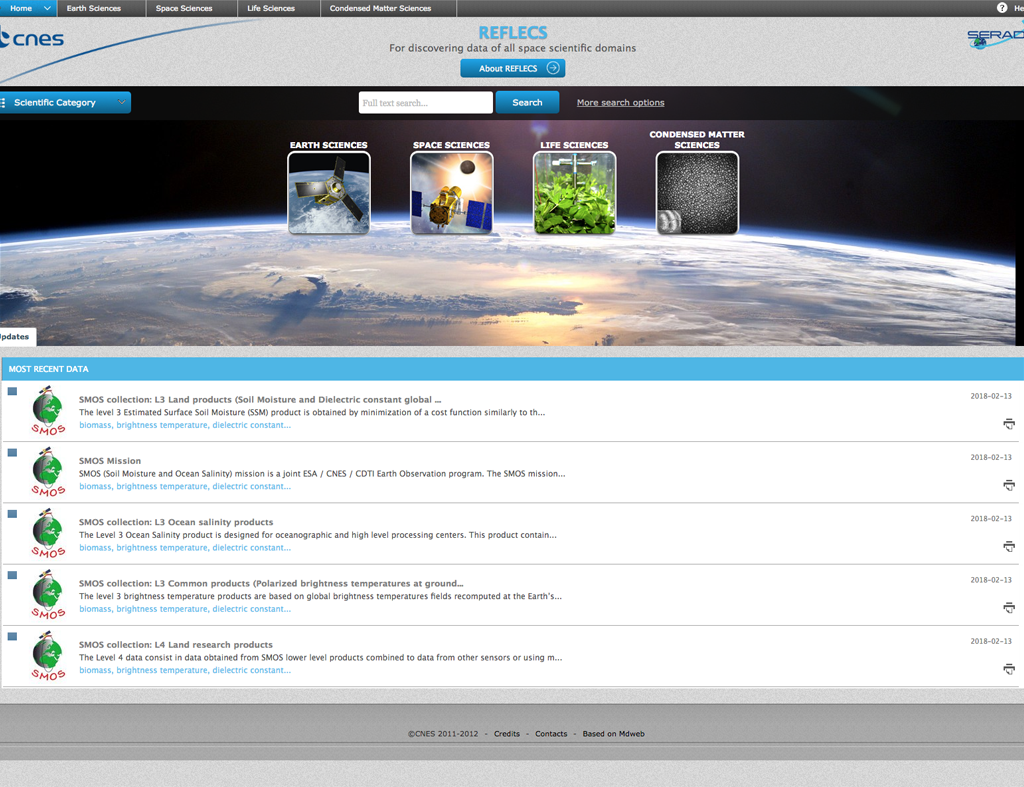Click printer icon for L3 Ocean salinity
The image size is (1024, 787).
click(x=1009, y=546)
